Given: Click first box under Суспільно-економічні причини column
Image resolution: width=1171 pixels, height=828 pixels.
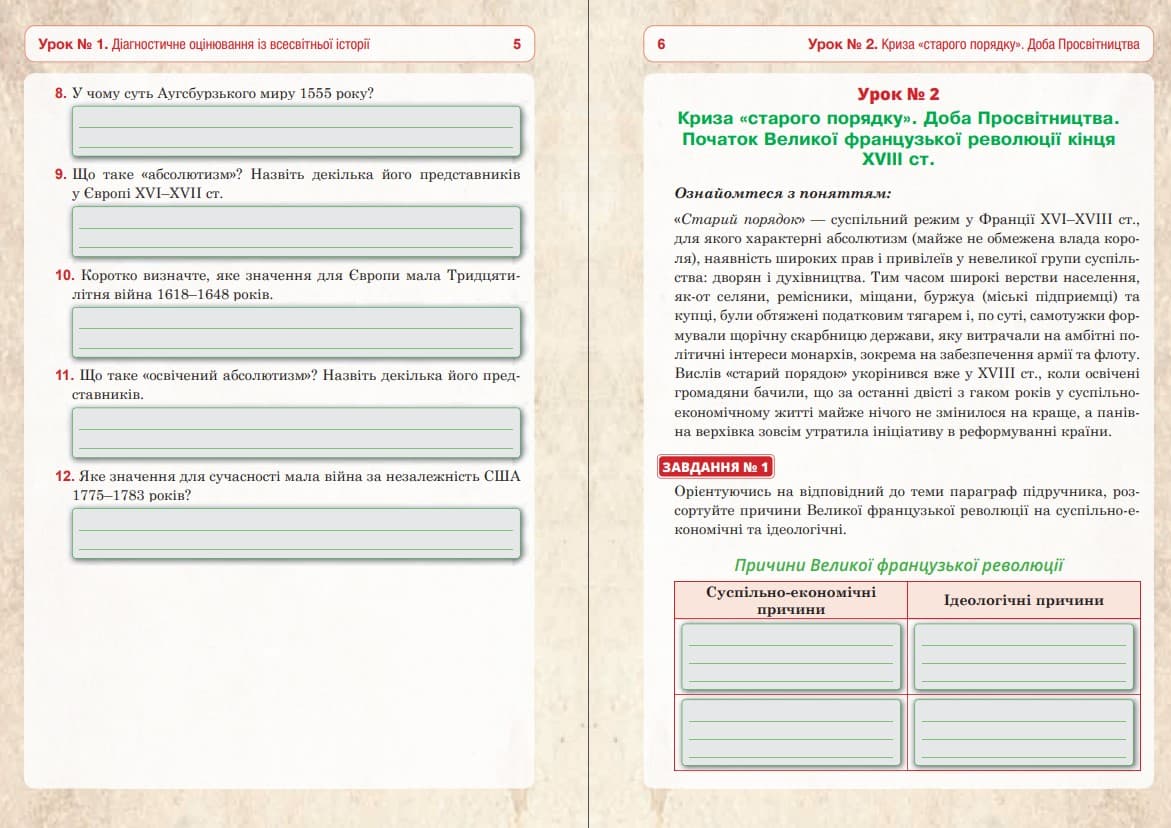Looking at the screenshot, I should (790, 656).
